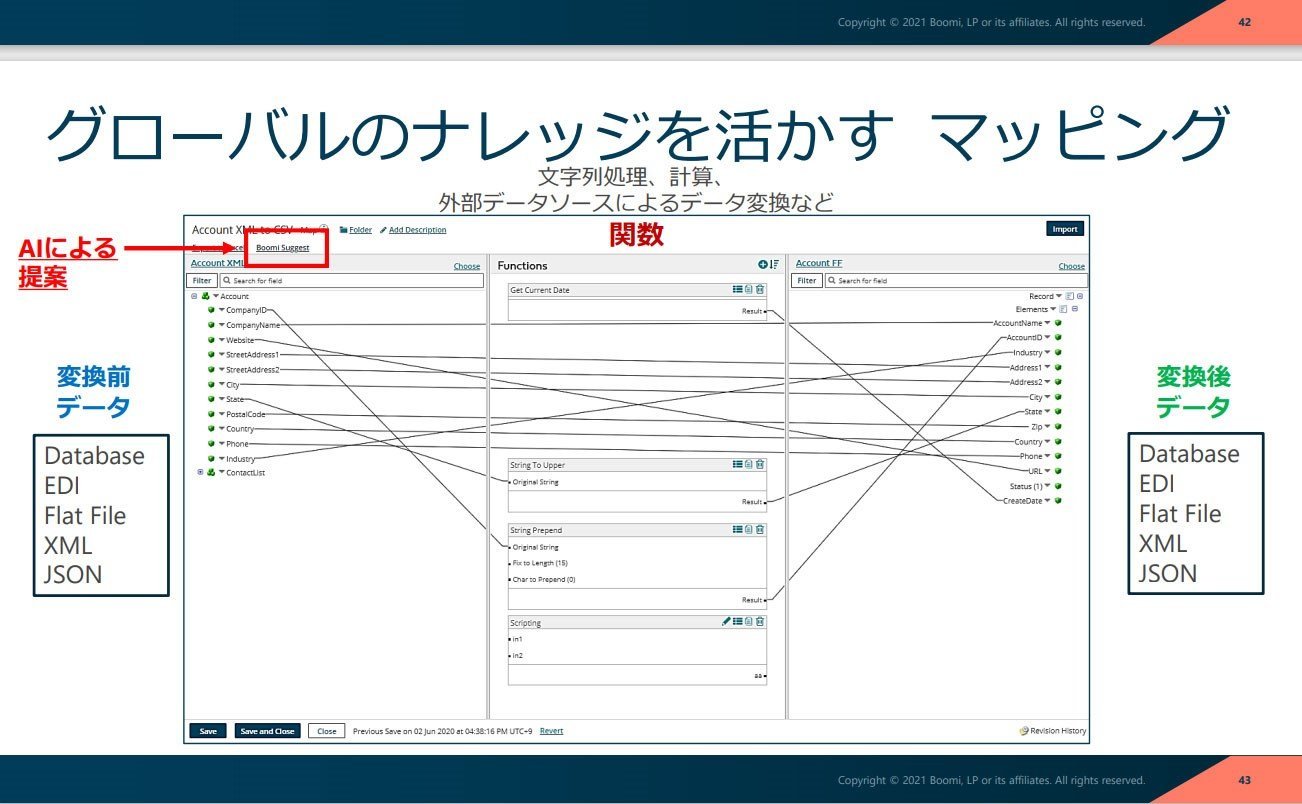Open Scripting function configuration list icon

[x=738, y=621]
